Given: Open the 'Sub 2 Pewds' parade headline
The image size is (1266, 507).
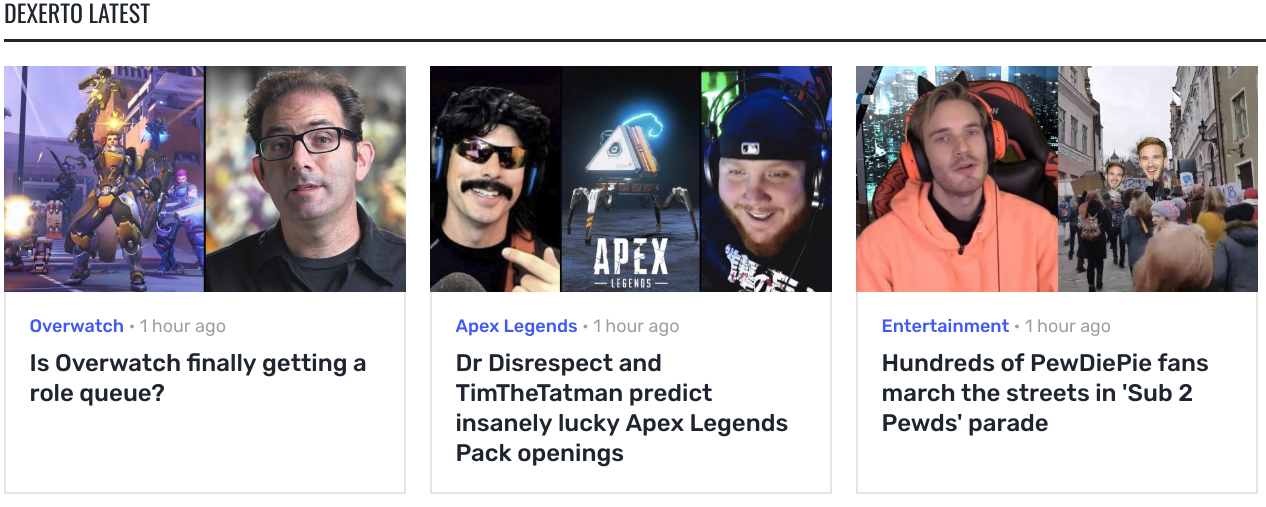Looking at the screenshot, I should 1045,393.
